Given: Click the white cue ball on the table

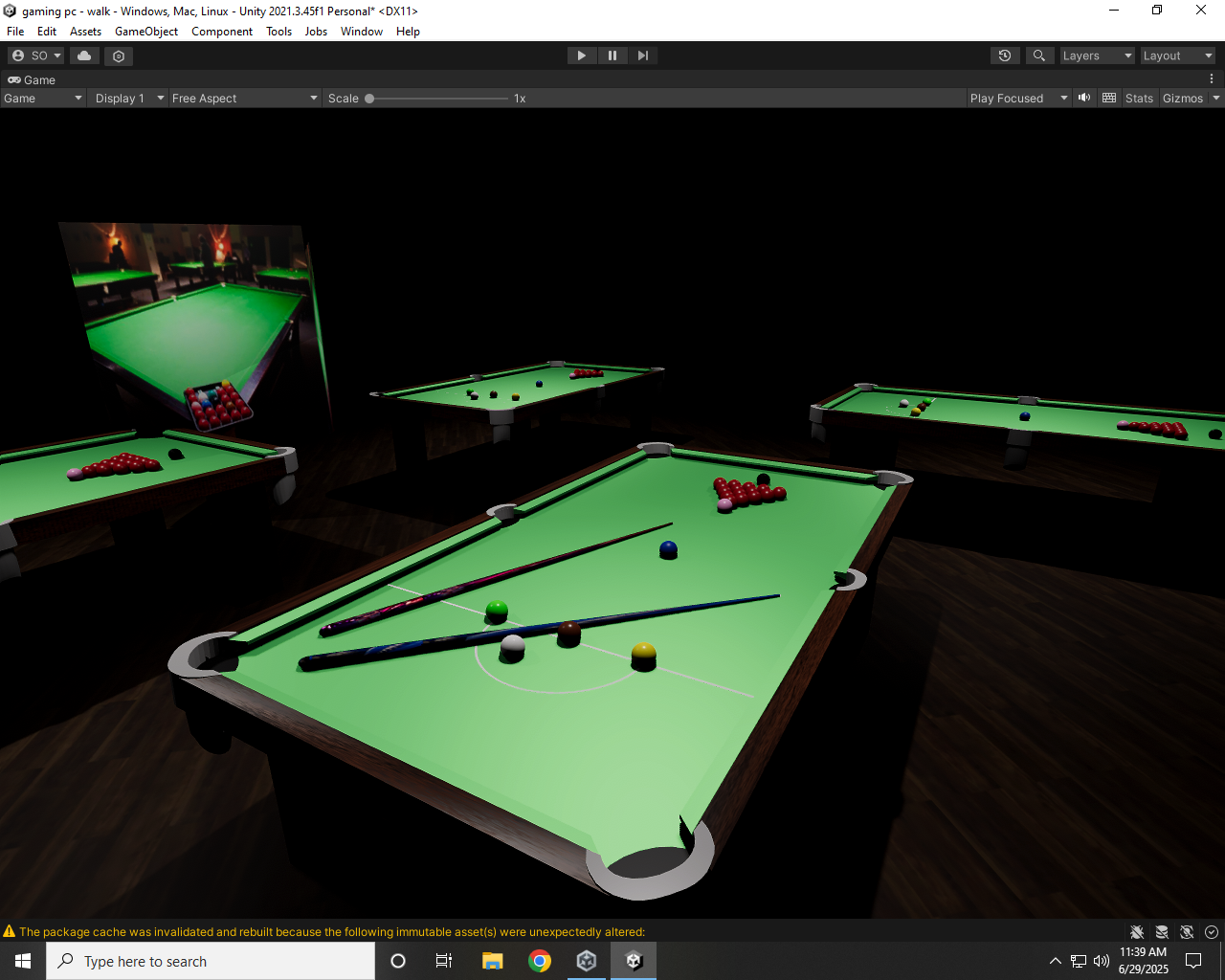Looking at the screenshot, I should click(x=513, y=646).
